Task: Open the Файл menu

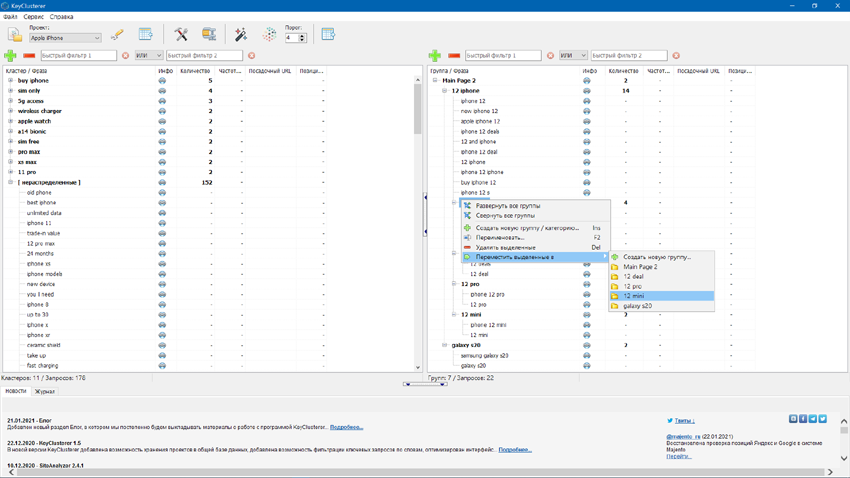Action: click(10, 17)
